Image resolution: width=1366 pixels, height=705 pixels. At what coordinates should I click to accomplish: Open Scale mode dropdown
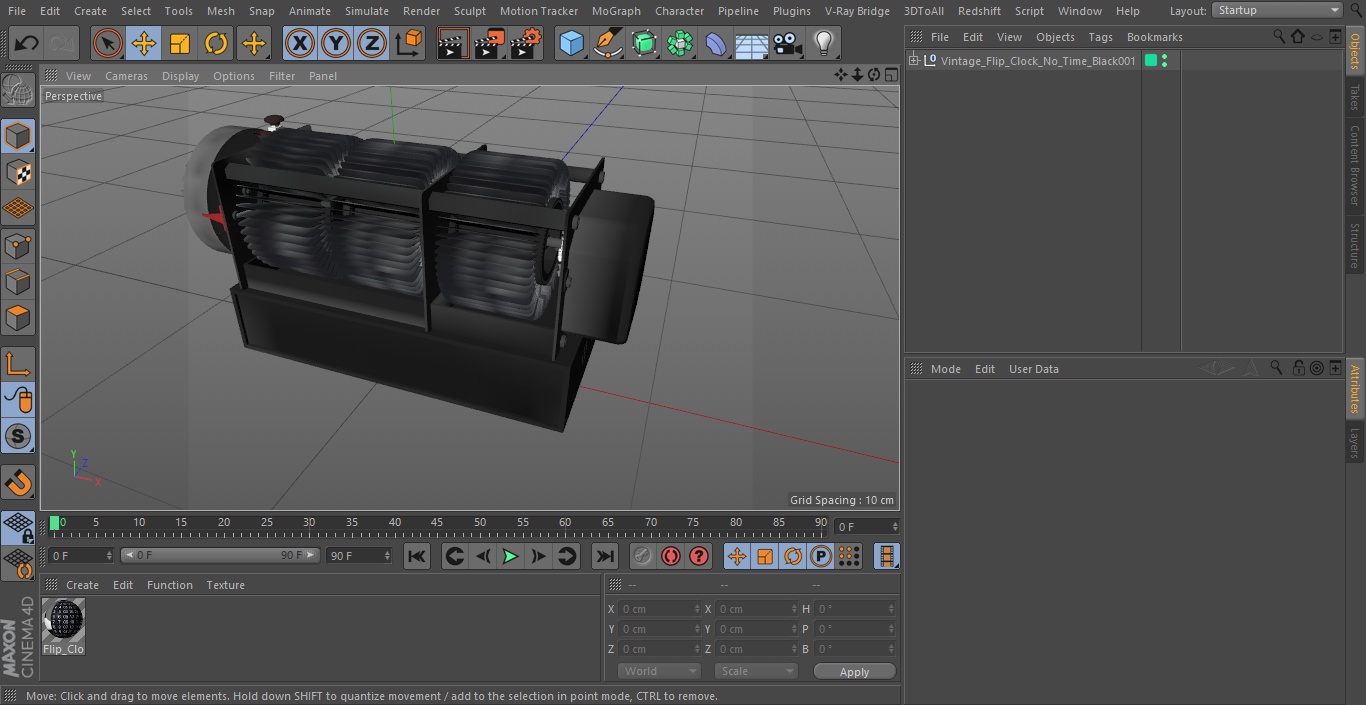[756, 671]
